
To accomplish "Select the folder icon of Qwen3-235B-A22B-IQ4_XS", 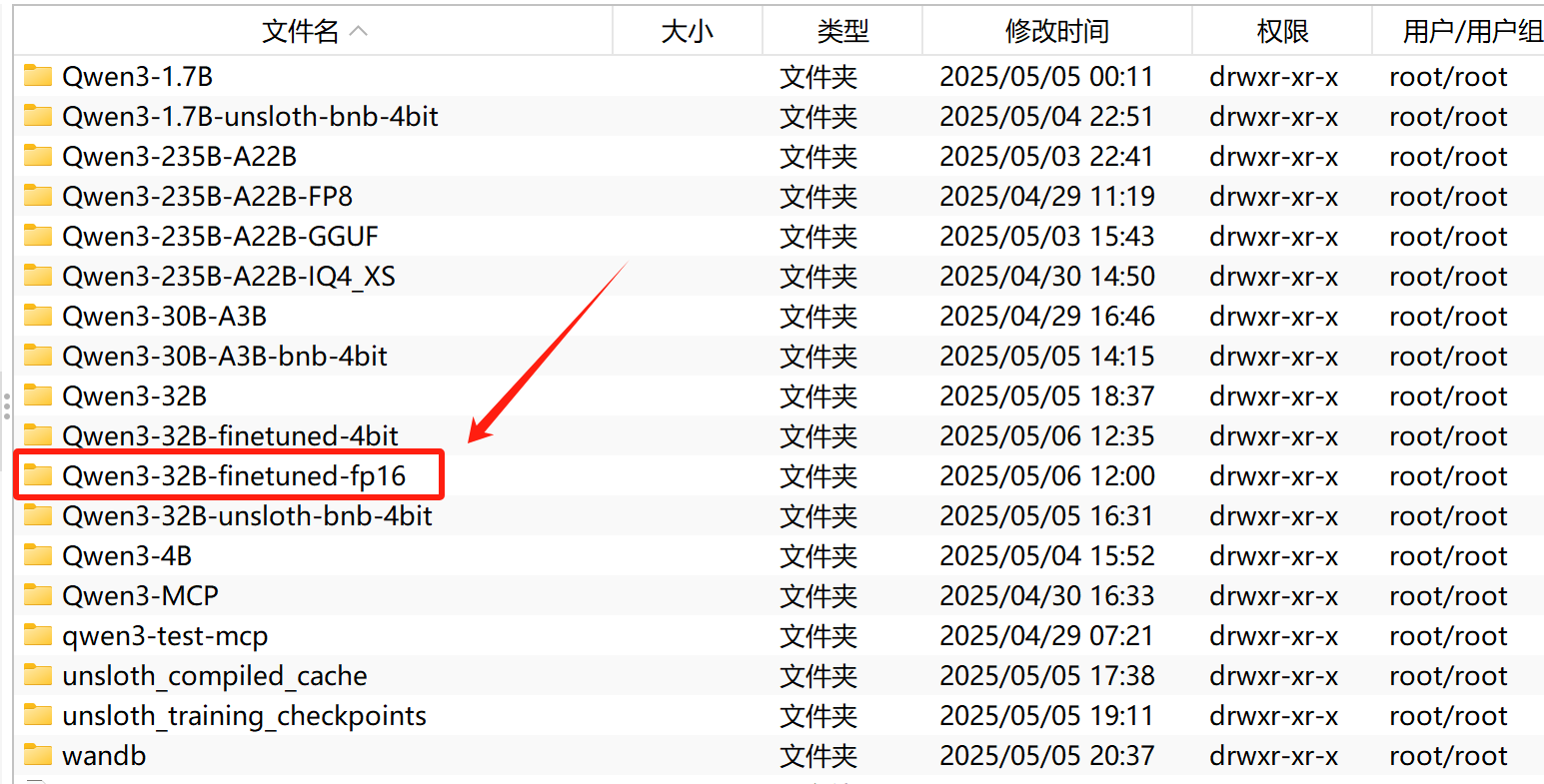I will click(x=38, y=276).
